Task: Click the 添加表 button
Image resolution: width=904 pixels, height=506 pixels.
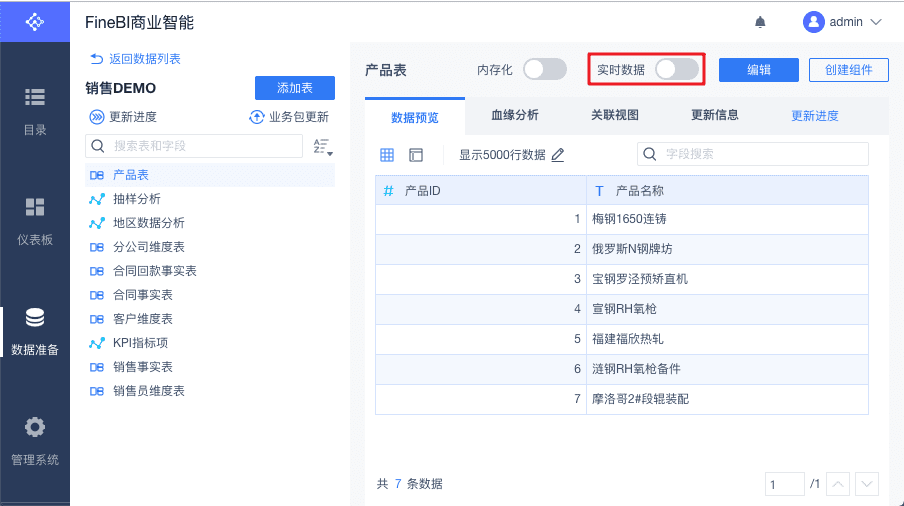Action: (x=295, y=88)
